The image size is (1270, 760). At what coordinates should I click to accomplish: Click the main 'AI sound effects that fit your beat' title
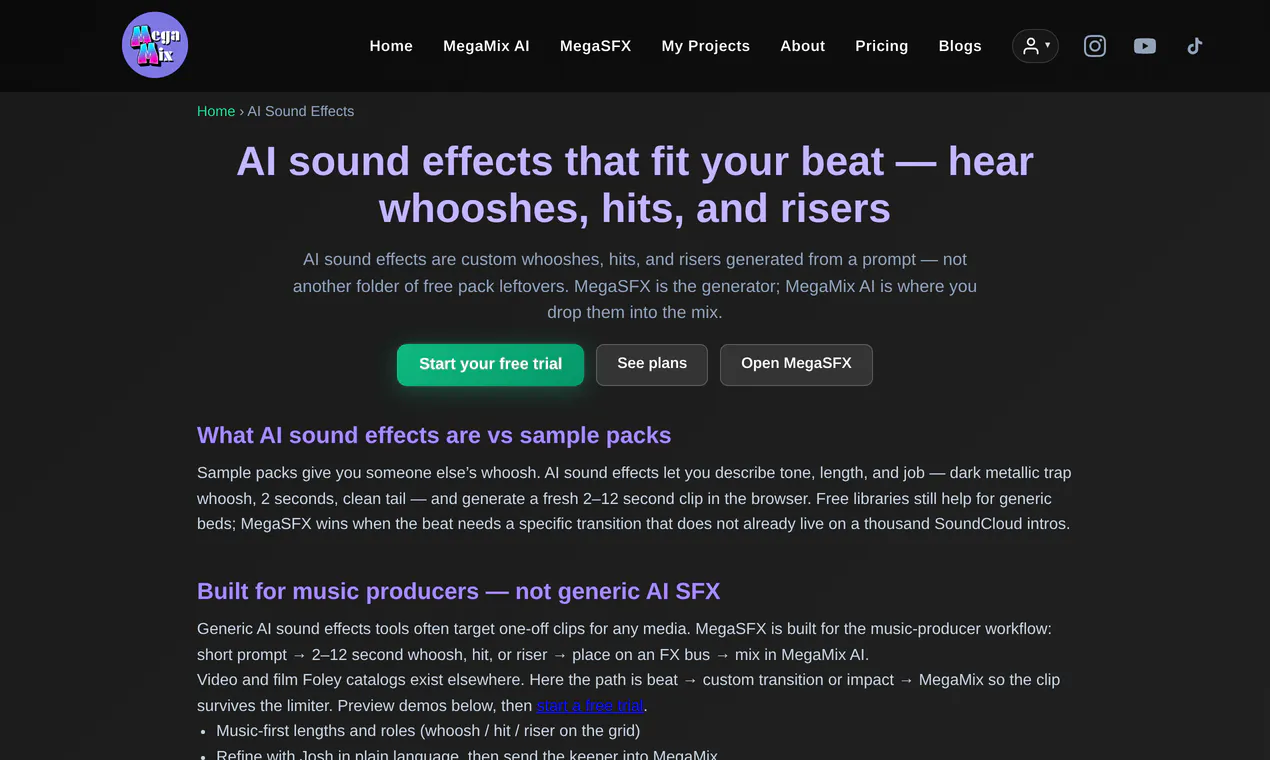[635, 184]
